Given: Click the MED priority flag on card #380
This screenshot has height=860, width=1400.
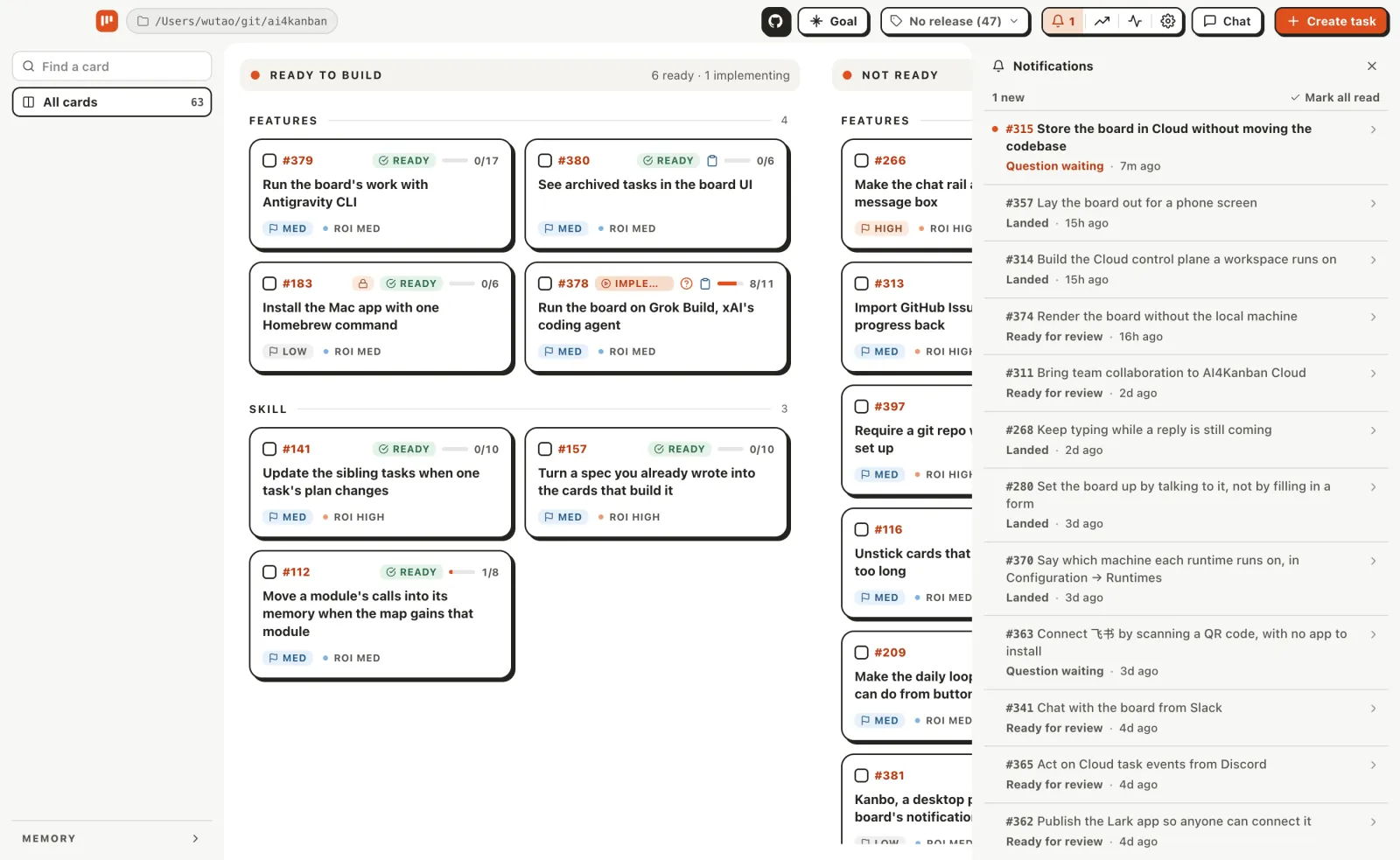Looking at the screenshot, I should tap(563, 228).
